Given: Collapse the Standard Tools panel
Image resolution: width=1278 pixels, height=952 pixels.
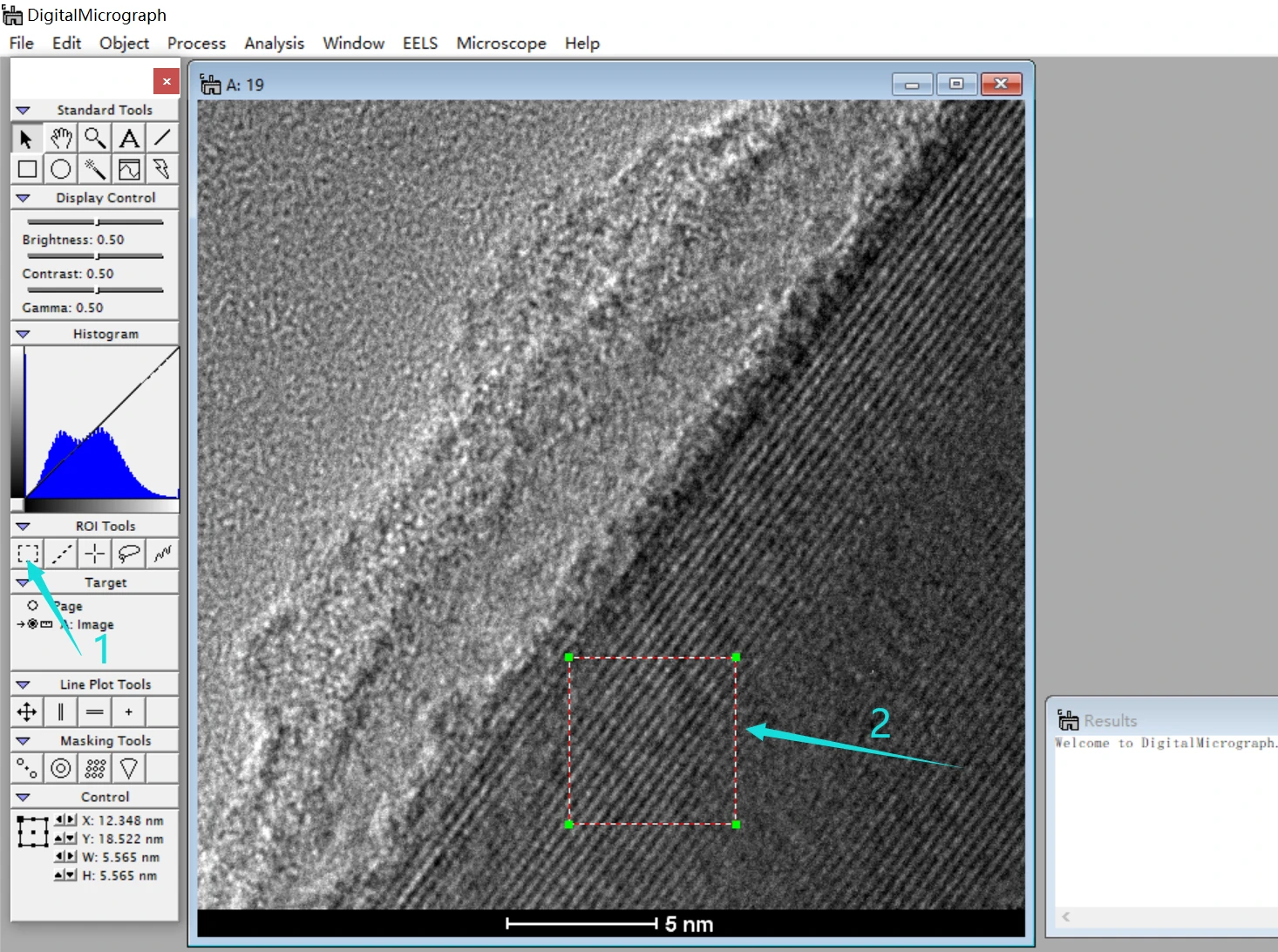Looking at the screenshot, I should point(24,111).
